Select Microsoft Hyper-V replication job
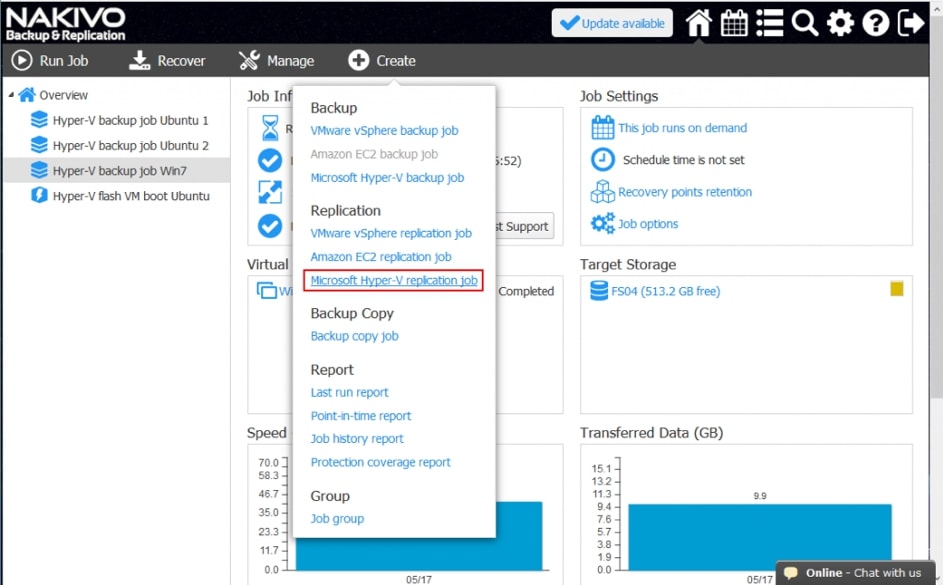The width and height of the screenshot is (943, 585). click(394, 281)
